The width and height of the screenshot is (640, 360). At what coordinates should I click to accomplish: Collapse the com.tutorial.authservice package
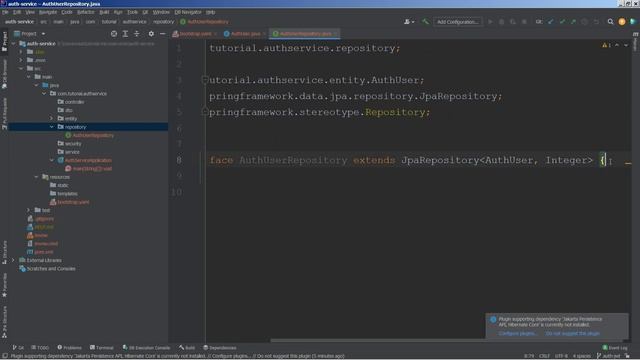pyautogui.click(x=44, y=93)
